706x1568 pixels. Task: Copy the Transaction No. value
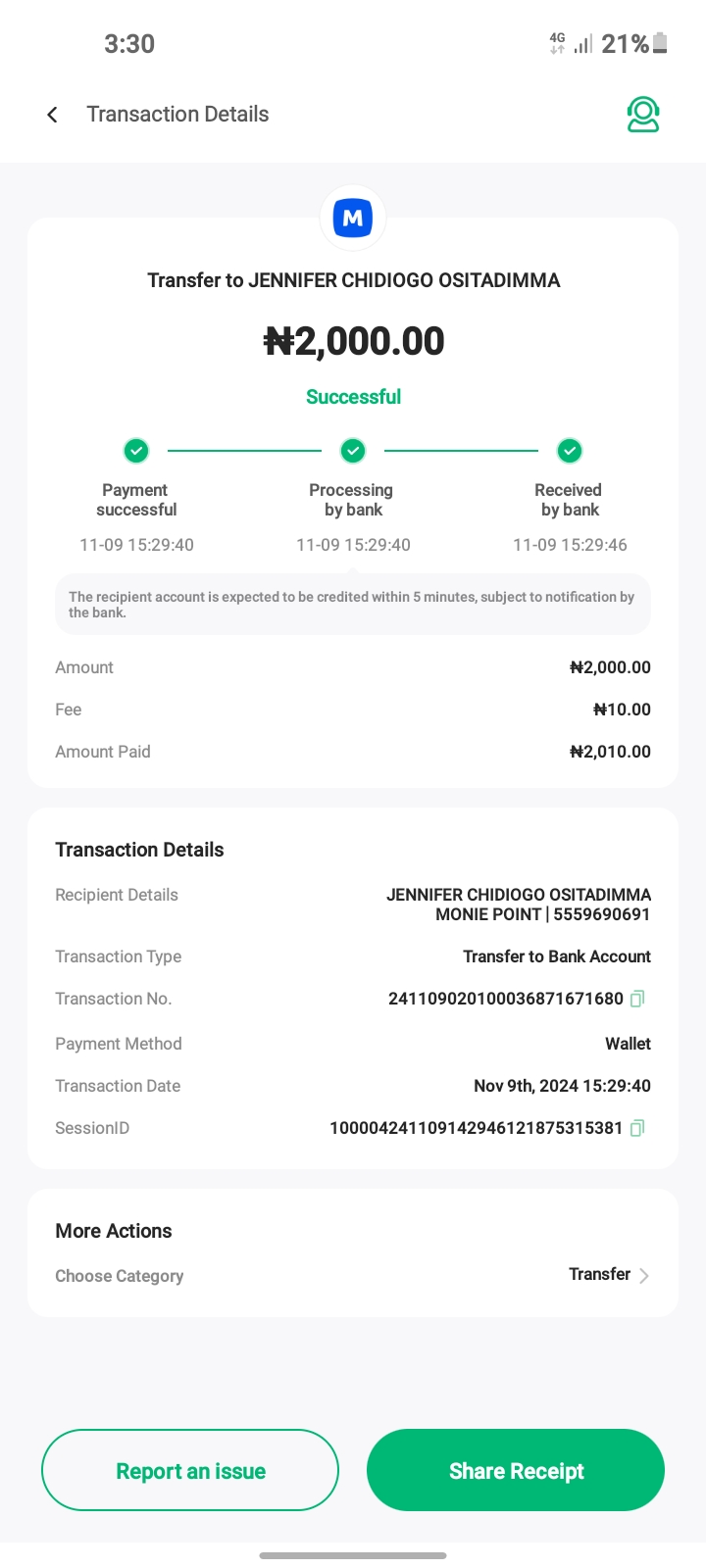tap(637, 999)
